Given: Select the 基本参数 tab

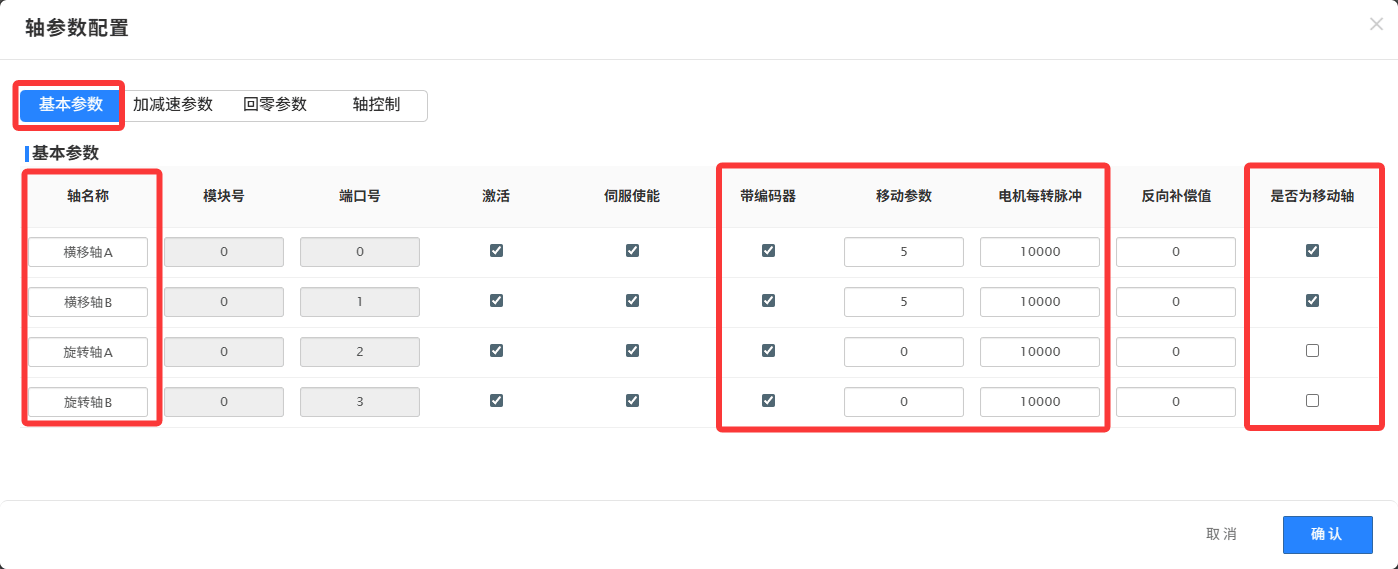Looking at the screenshot, I should (70, 105).
